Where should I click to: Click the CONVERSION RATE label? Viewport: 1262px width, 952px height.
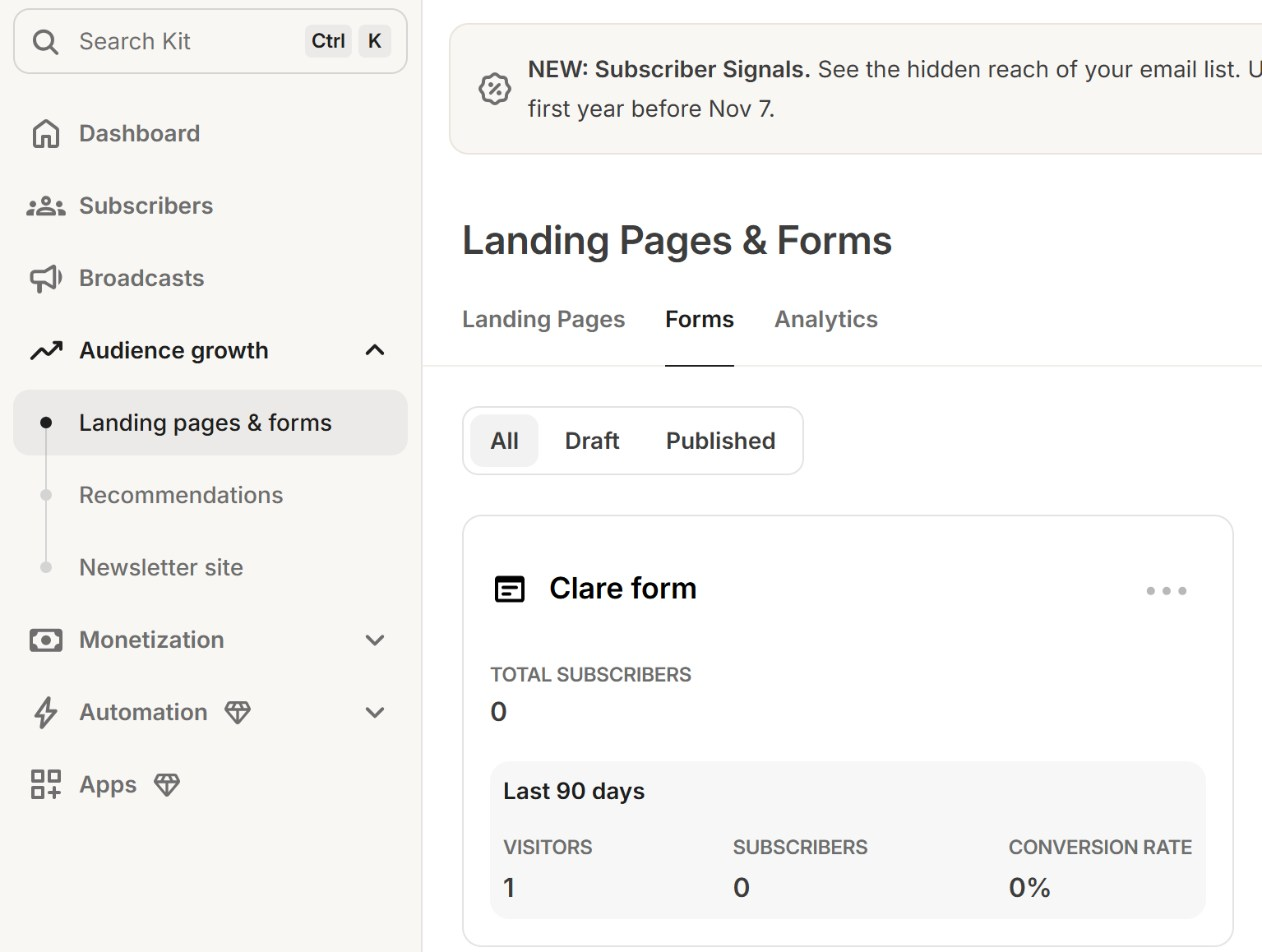coord(1100,847)
